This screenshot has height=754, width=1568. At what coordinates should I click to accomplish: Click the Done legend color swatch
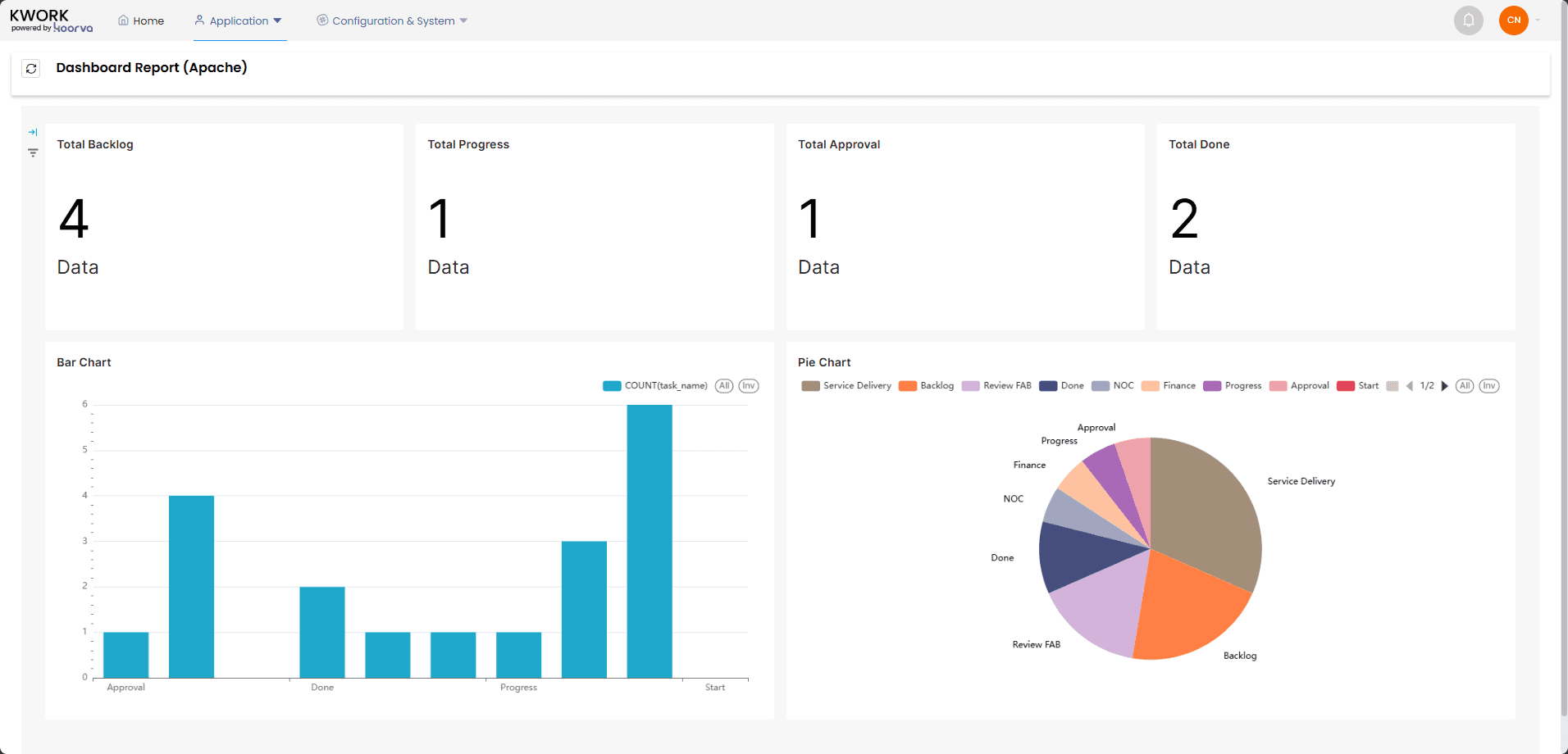coord(1048,386)
